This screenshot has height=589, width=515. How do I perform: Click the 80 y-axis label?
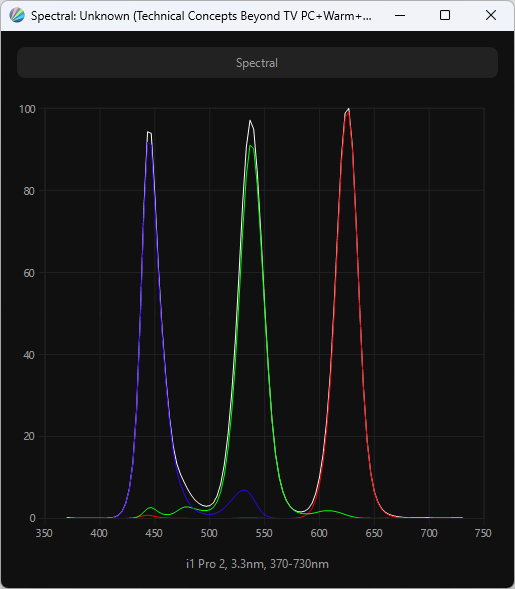point(29,191)
